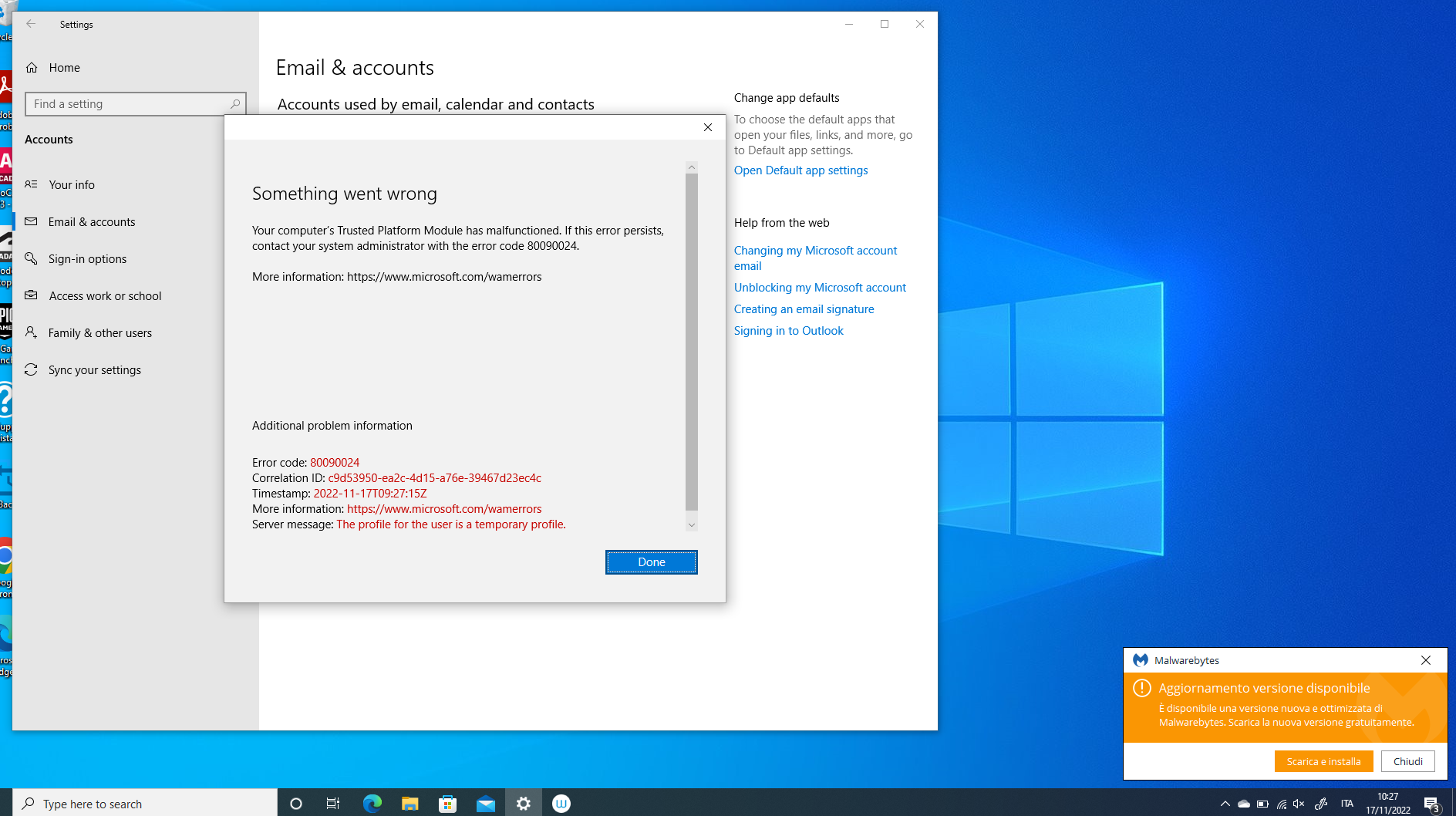
Task: Launch Microsoft Edge from taskbar
Action: tap(372, 804)
